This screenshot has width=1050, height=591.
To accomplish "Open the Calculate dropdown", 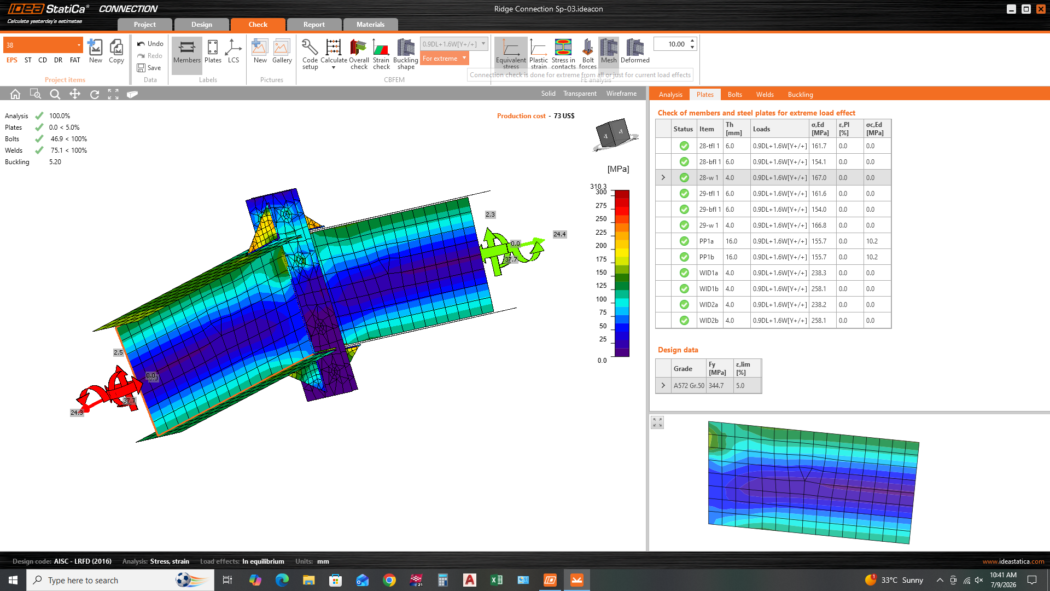I will (333, 54).
